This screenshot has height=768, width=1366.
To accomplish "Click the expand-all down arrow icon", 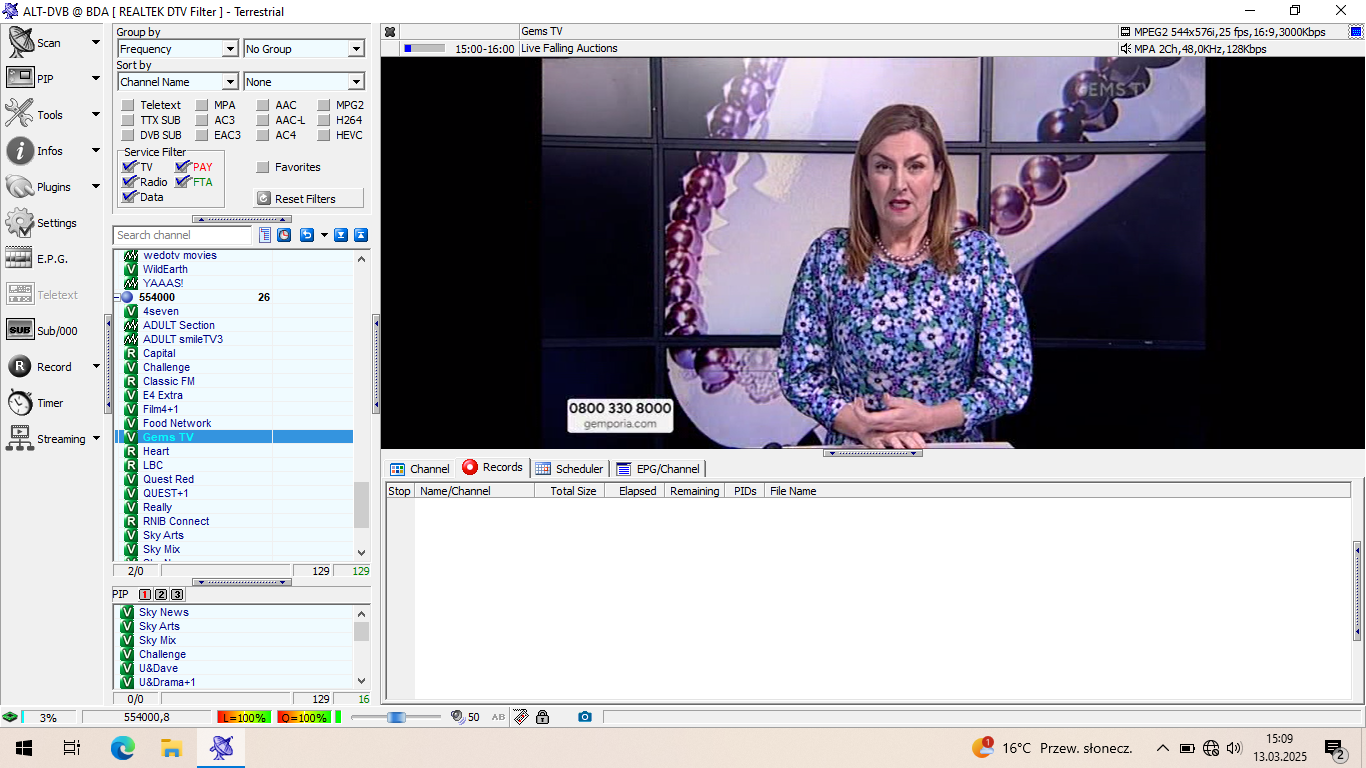I will [341, 235].
